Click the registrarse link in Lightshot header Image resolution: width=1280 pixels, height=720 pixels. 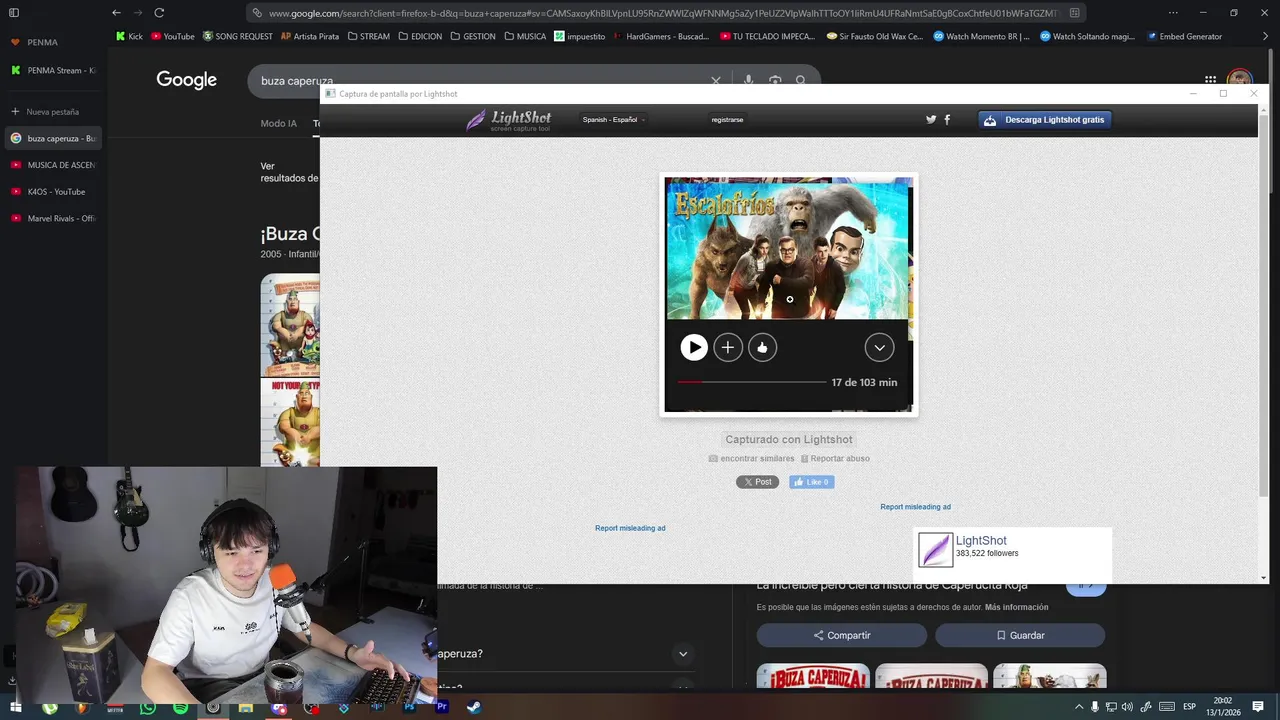(x=727, y=119)
